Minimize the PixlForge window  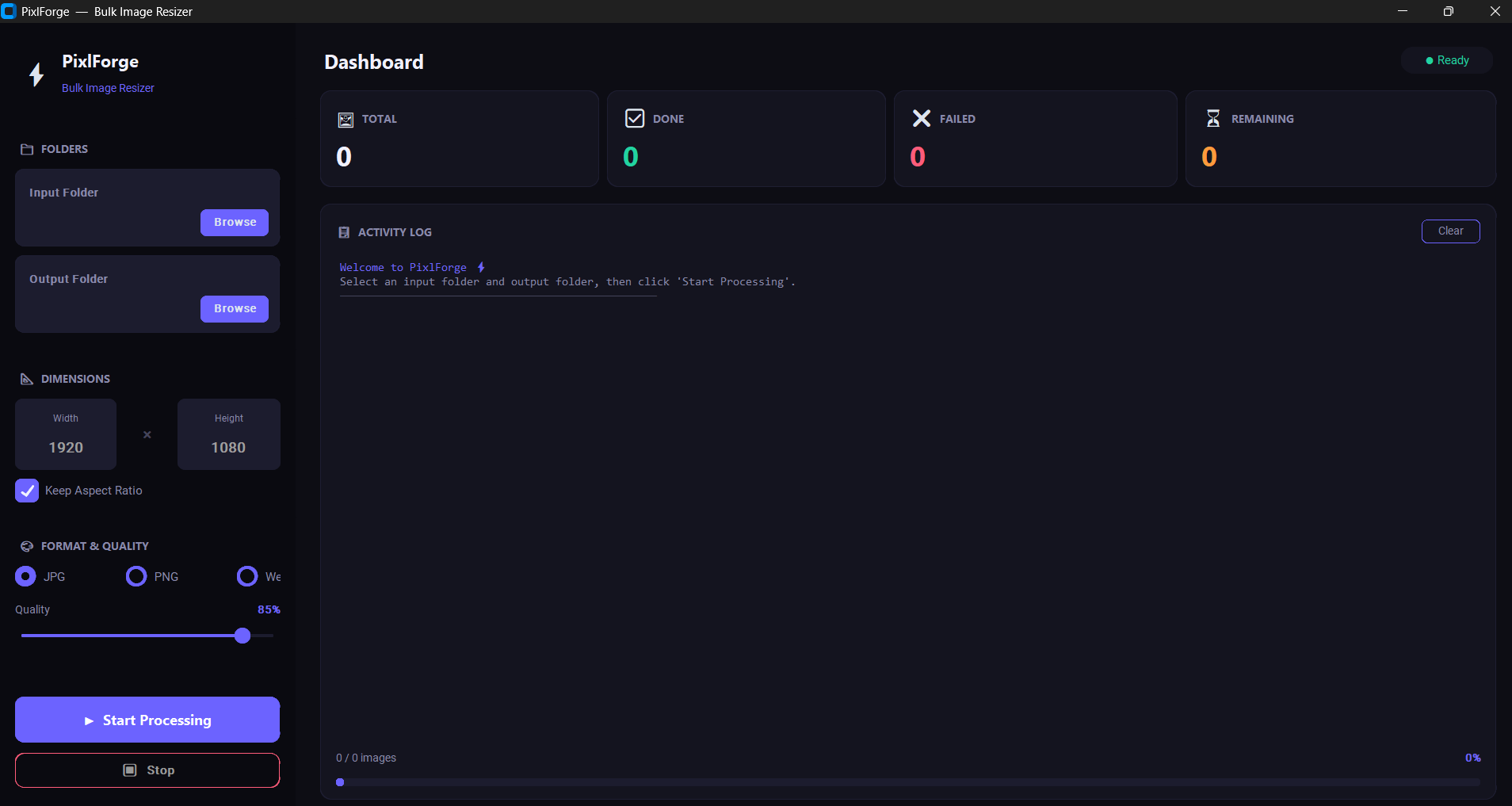point(1403,11)
